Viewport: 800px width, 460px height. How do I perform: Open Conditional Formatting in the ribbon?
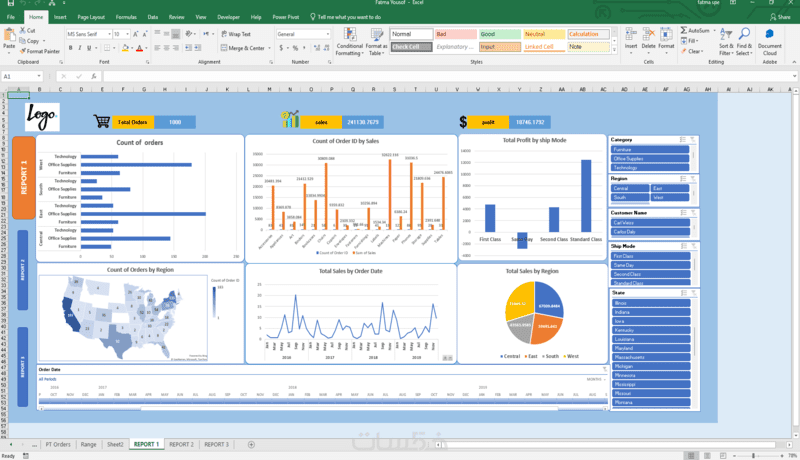tap(349, 42)
